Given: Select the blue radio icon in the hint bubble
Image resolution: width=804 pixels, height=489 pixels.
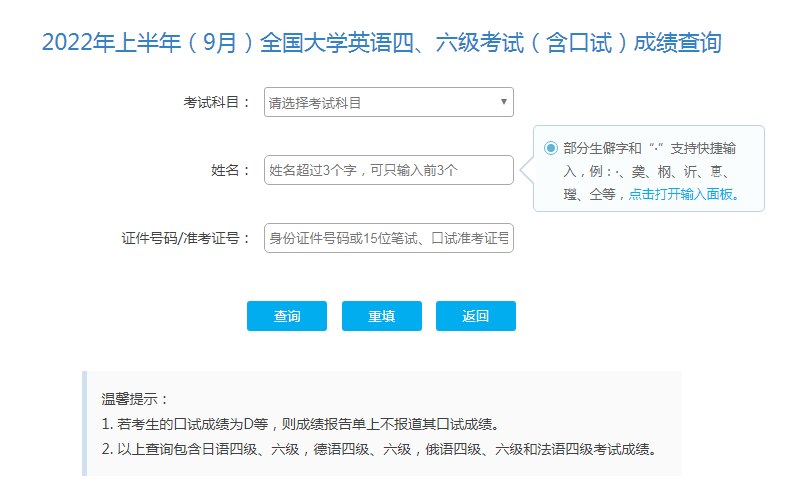Looking at the screenshot, I should (x=551, y=148).
